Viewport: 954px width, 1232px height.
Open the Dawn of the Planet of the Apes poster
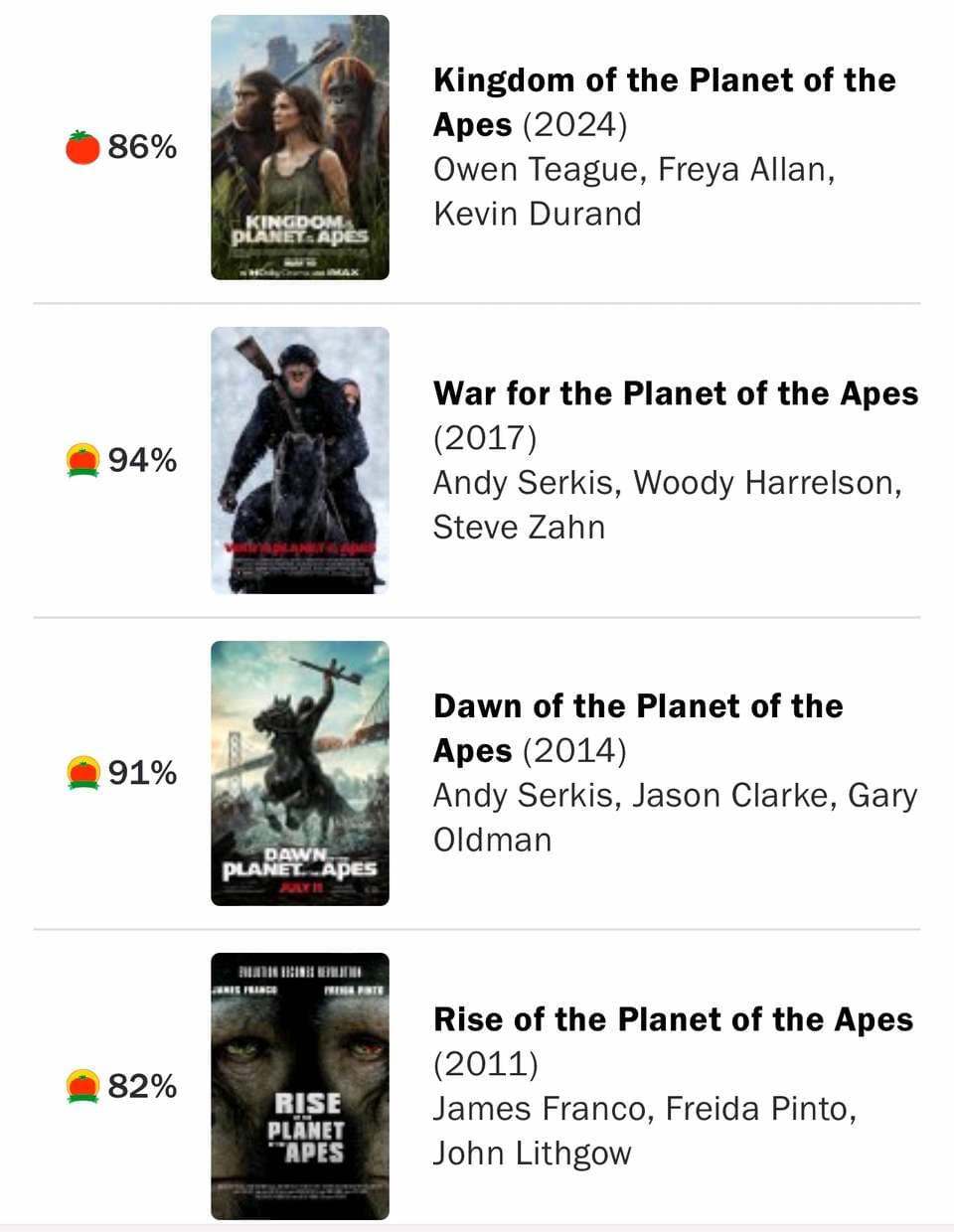coord(300,773)
